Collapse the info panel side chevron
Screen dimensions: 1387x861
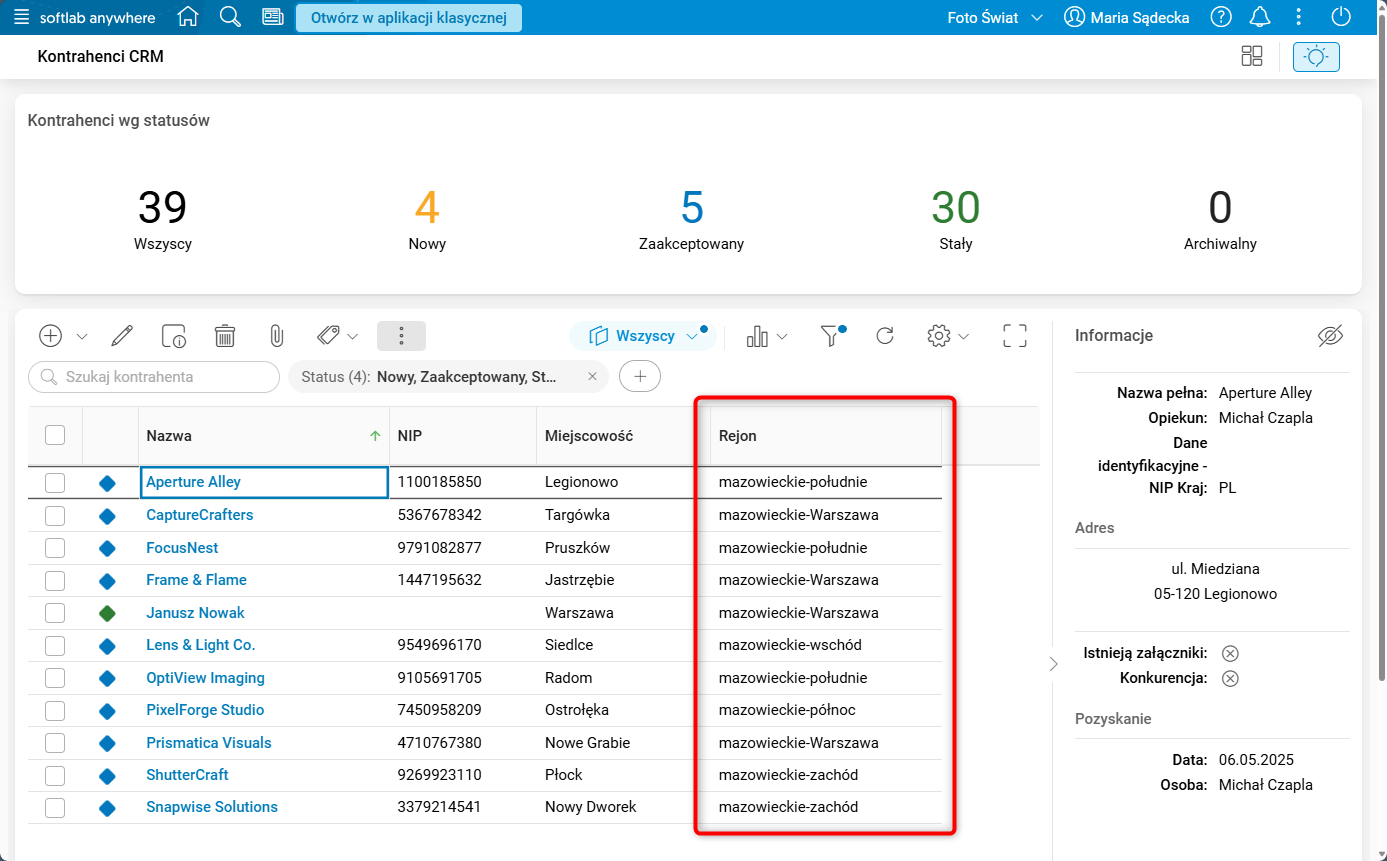click(x=1053, y=664)
